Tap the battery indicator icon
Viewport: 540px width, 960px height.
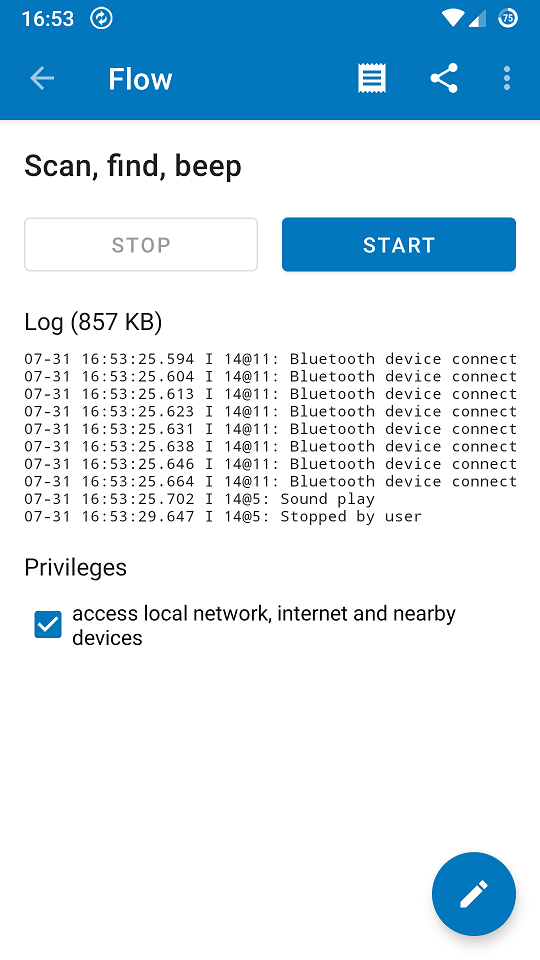[x=508, y=18]
